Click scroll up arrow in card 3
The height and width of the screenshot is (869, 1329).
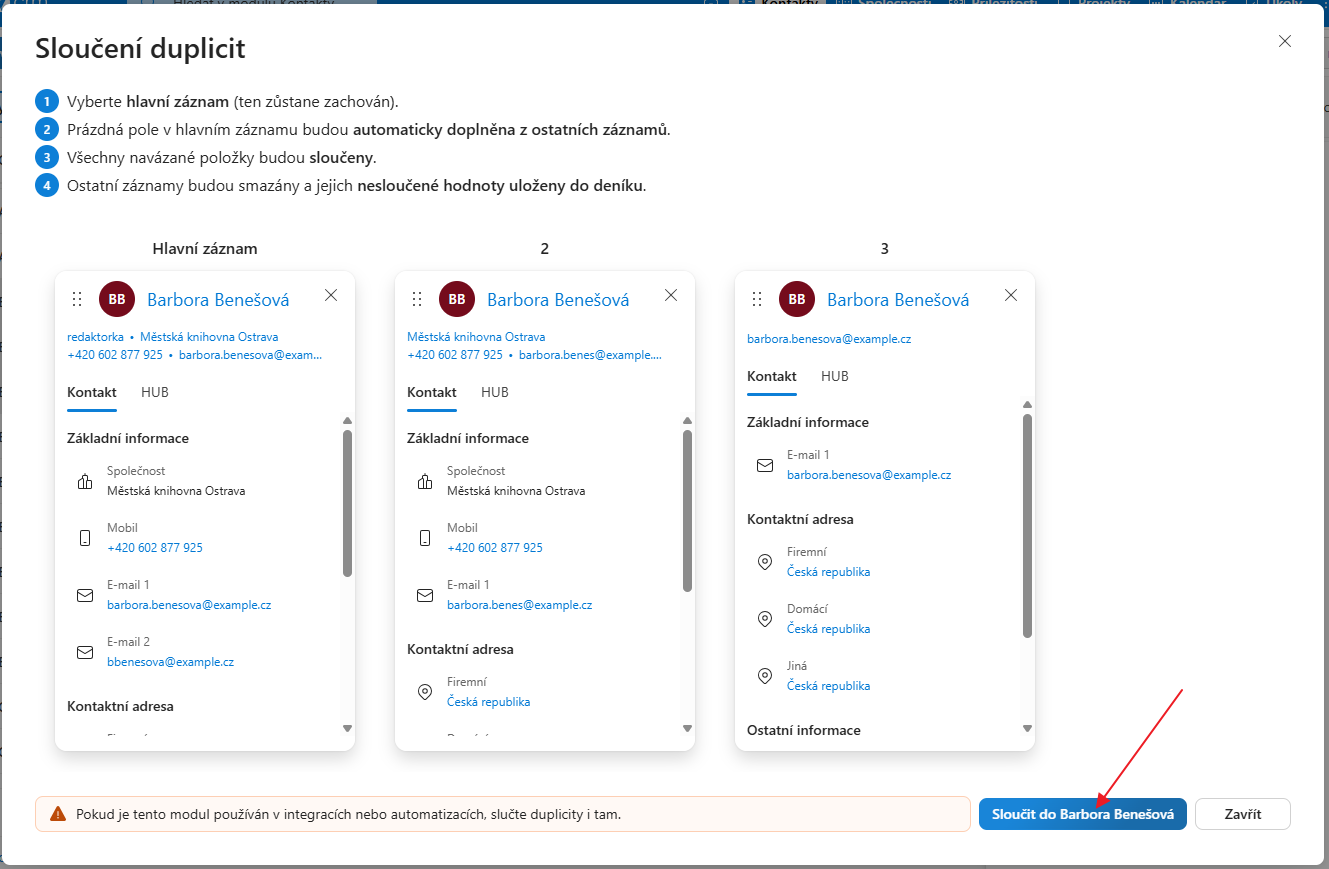click(1027, 405)
